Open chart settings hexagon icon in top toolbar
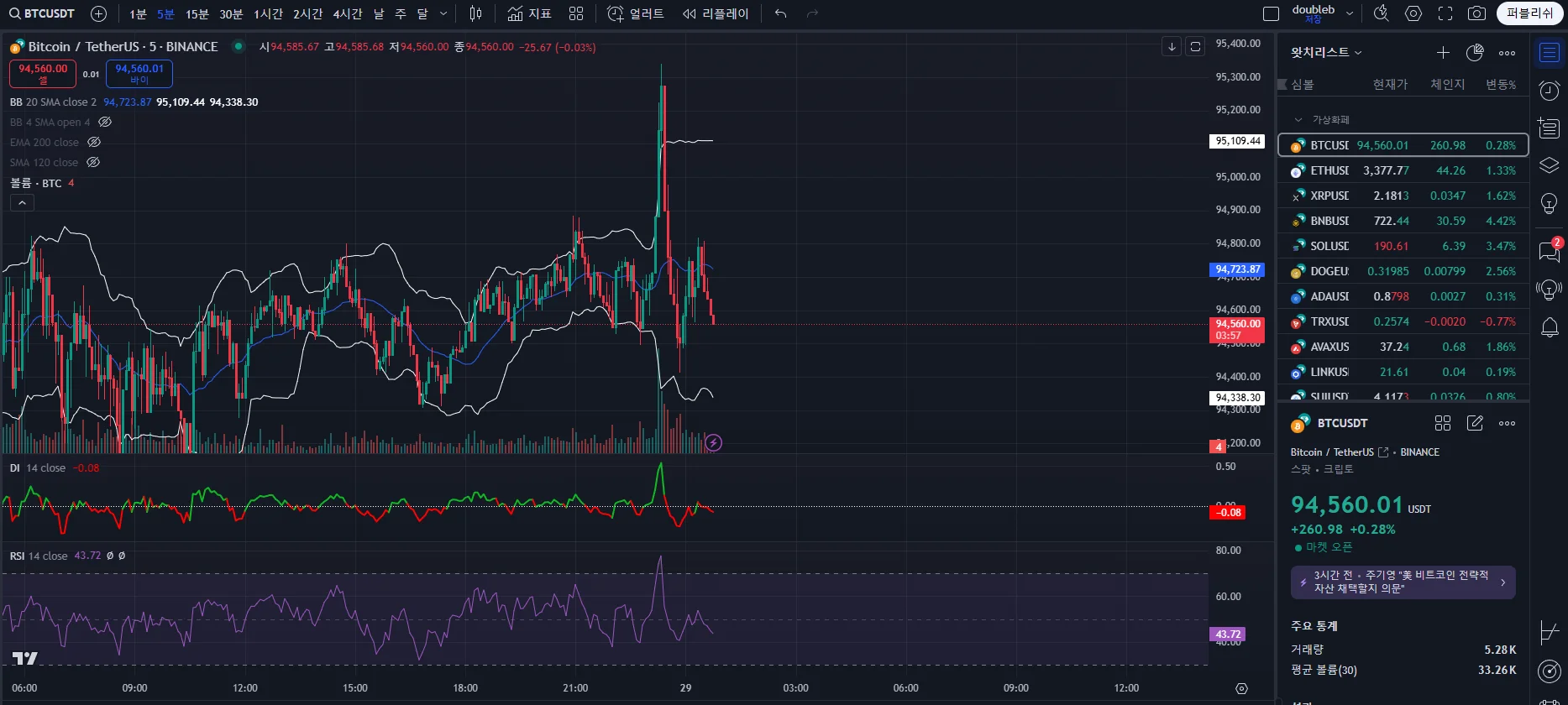The width and height of the screenshot is (1568, 705). pos(1413,13)
